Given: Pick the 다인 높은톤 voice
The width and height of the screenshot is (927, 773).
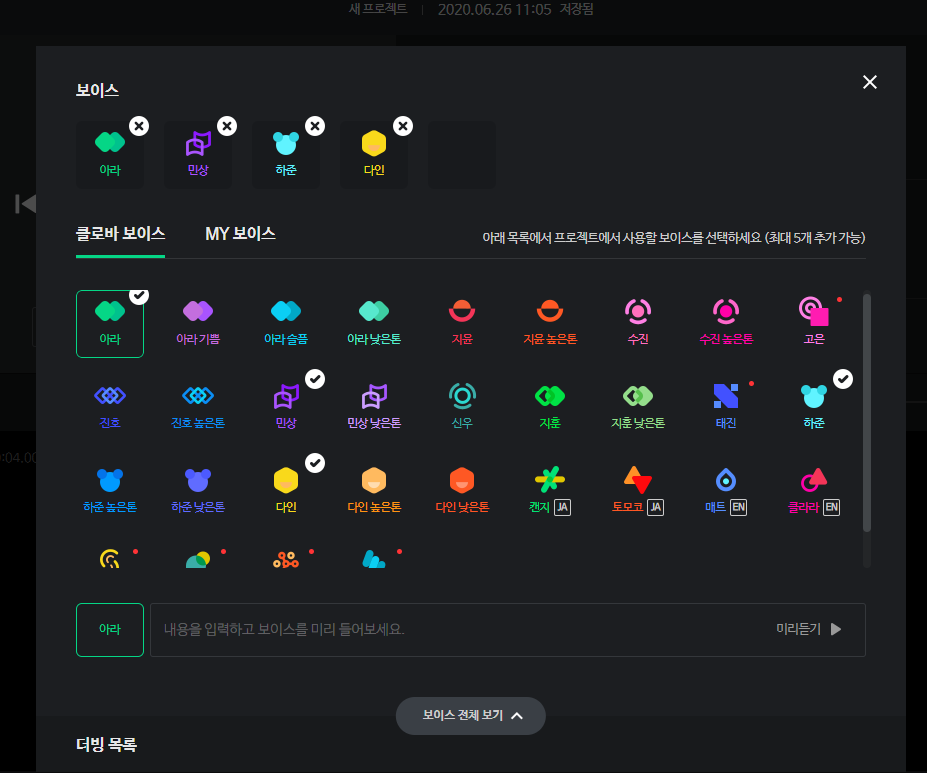Looking at the screenshot, I should [374, 491].
